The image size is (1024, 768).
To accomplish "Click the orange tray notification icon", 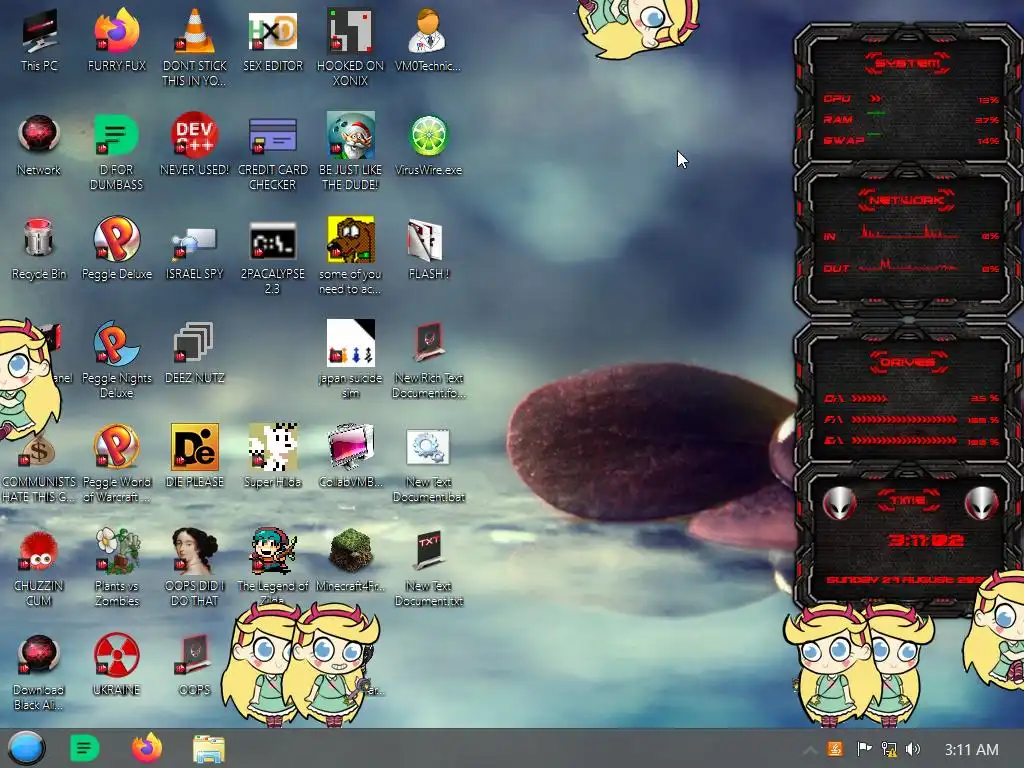I will pyautogui.click(x=834, y=749).
